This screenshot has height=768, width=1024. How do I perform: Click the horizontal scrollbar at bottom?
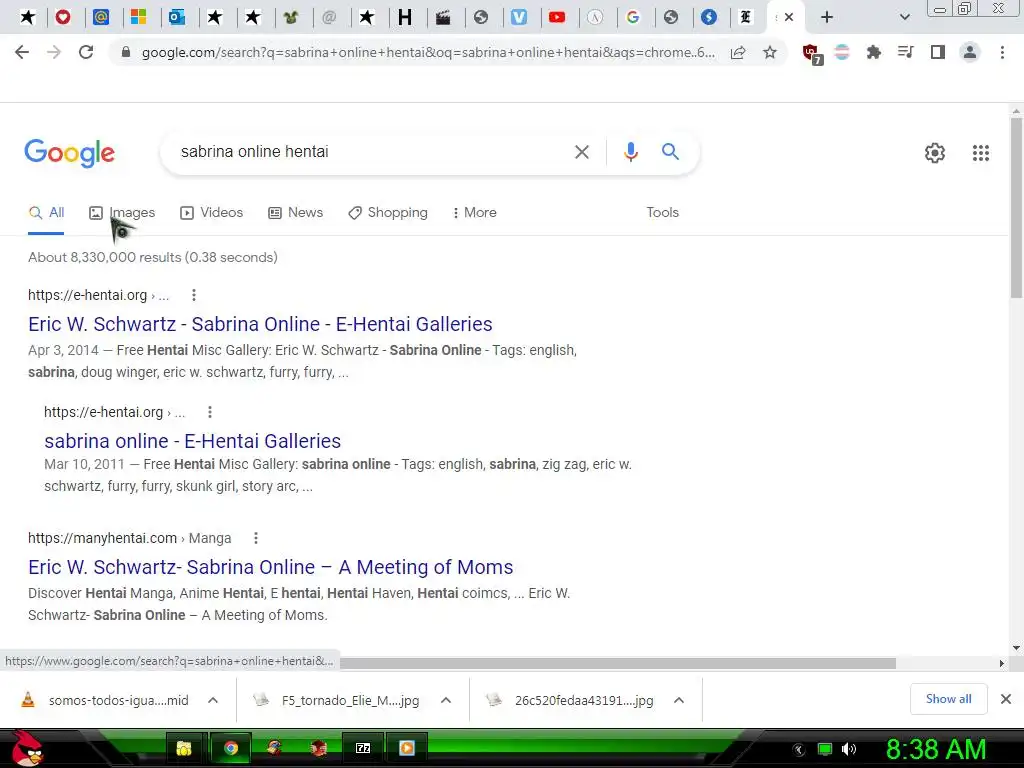tap(617, 664)
